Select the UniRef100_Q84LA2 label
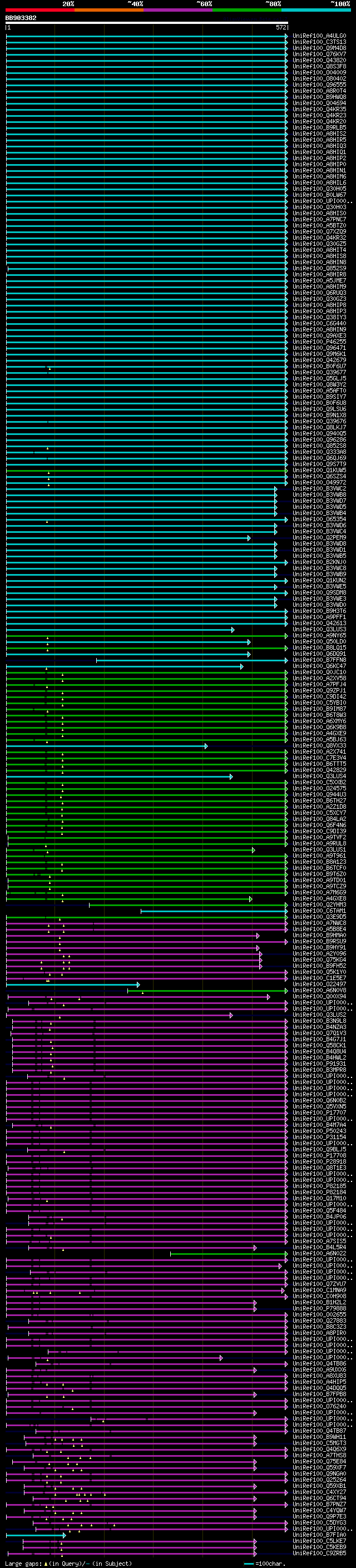The image size is (356, 1568). coord(319,819)
